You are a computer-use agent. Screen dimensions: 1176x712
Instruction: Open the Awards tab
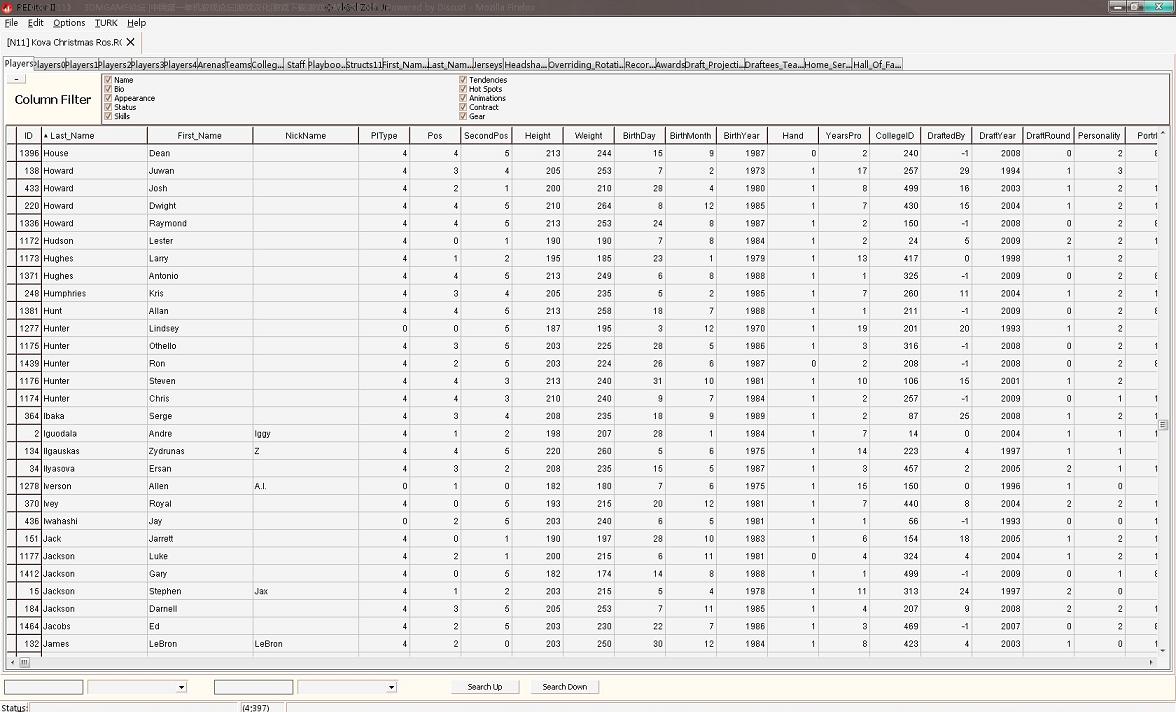[x=670, y=65]
